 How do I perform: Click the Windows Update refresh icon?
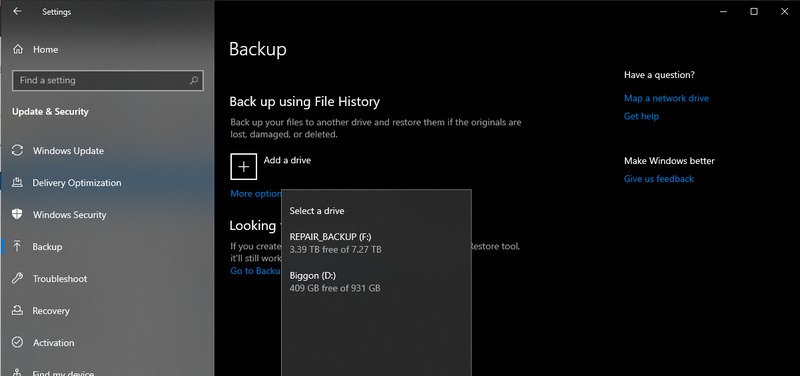coord(17,151)
